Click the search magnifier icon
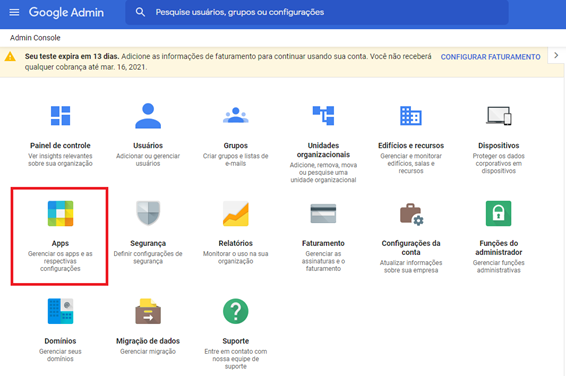Viewport: 566px width, 376px height. 140,12
